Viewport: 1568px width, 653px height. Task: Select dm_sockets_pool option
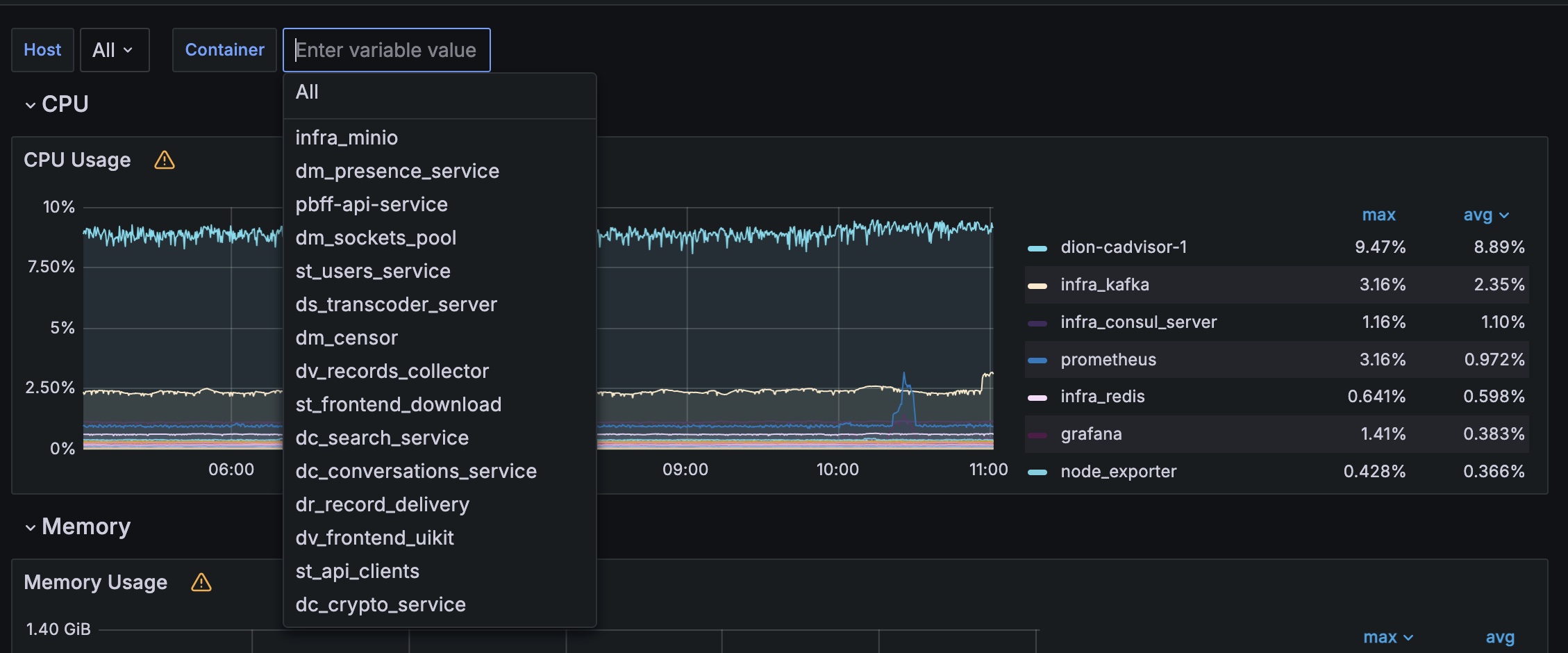440,238
